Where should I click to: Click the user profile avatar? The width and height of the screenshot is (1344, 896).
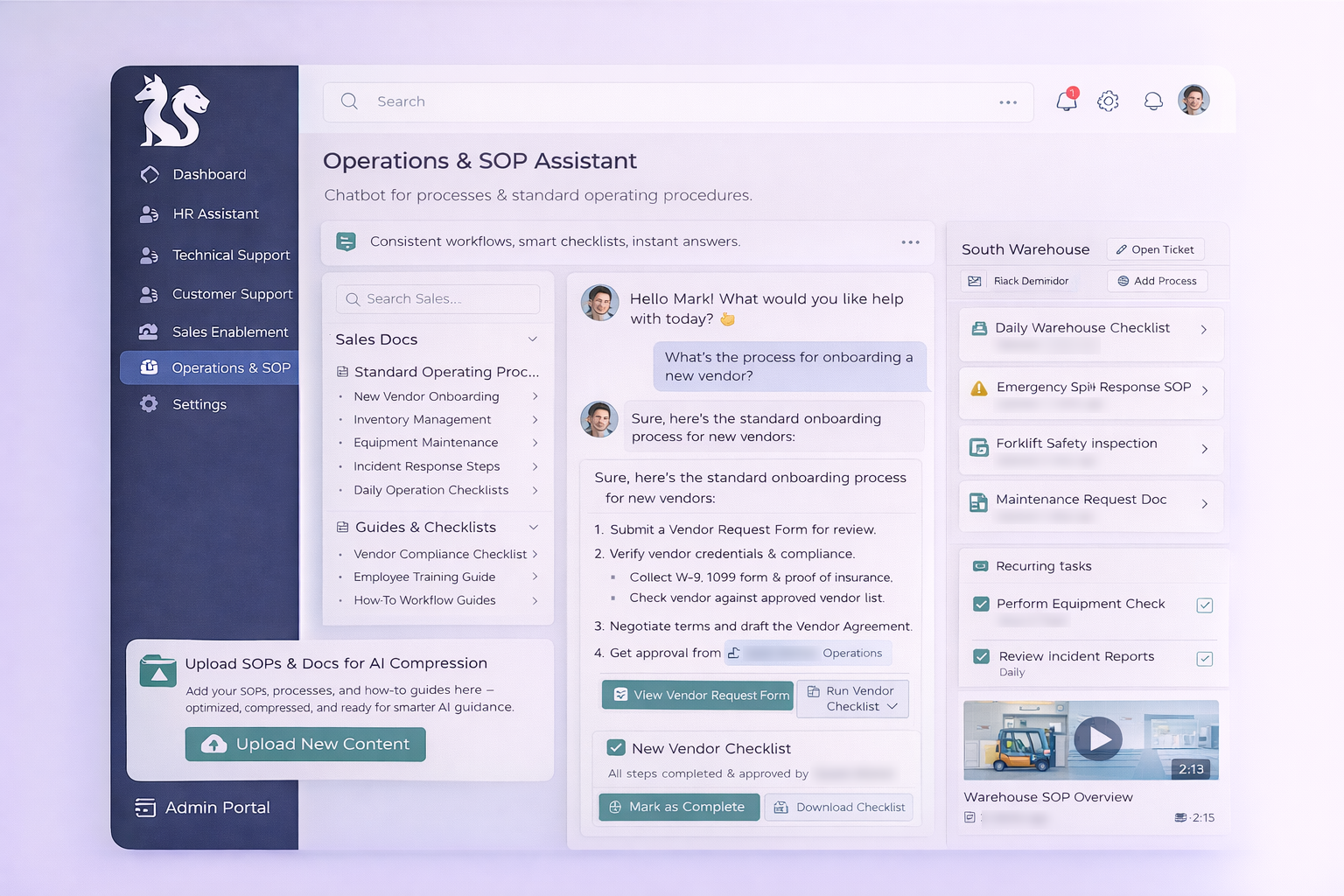tap(1193, 101)
